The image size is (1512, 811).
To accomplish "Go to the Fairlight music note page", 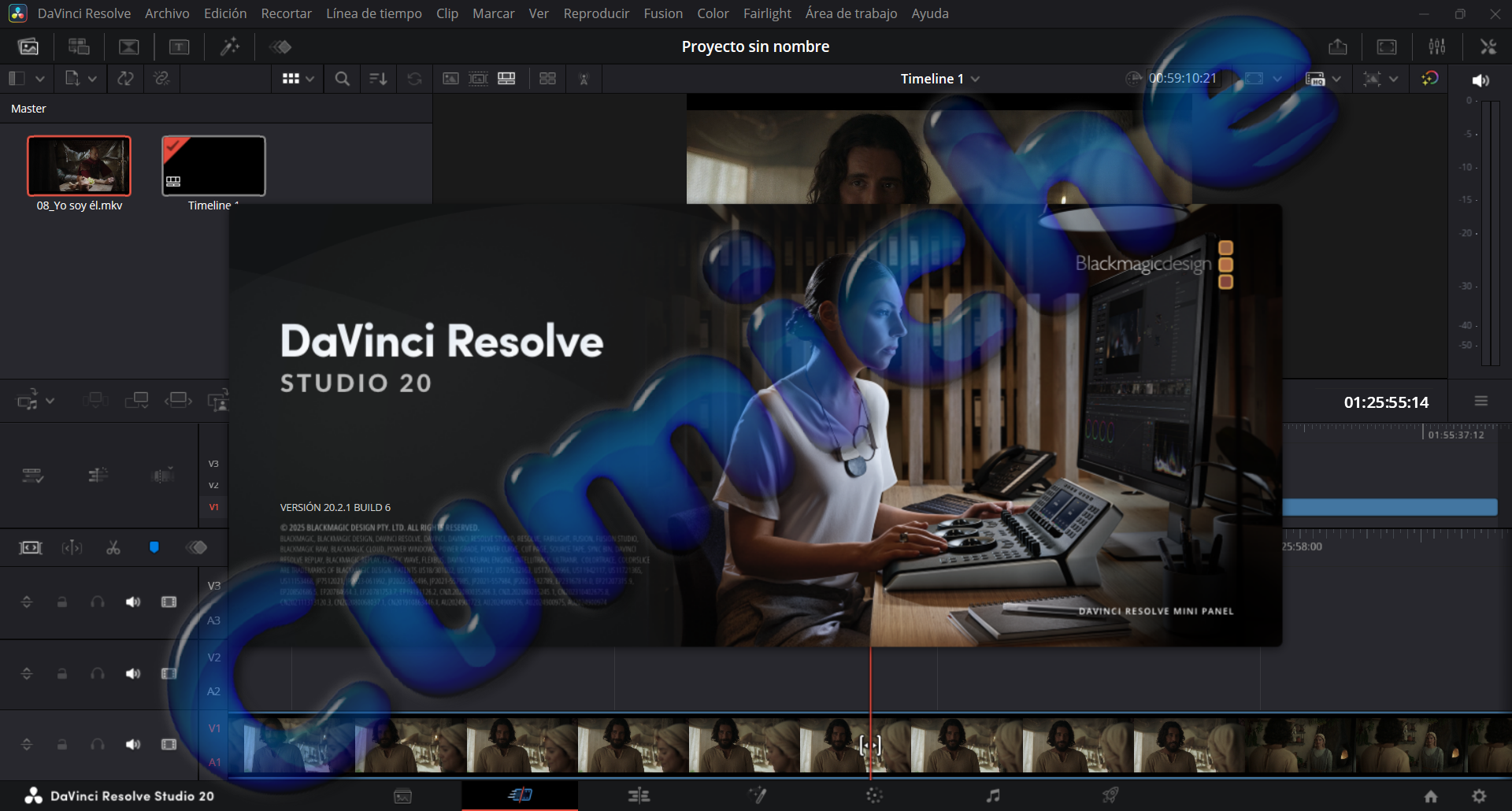I will (x=993, y=796).
